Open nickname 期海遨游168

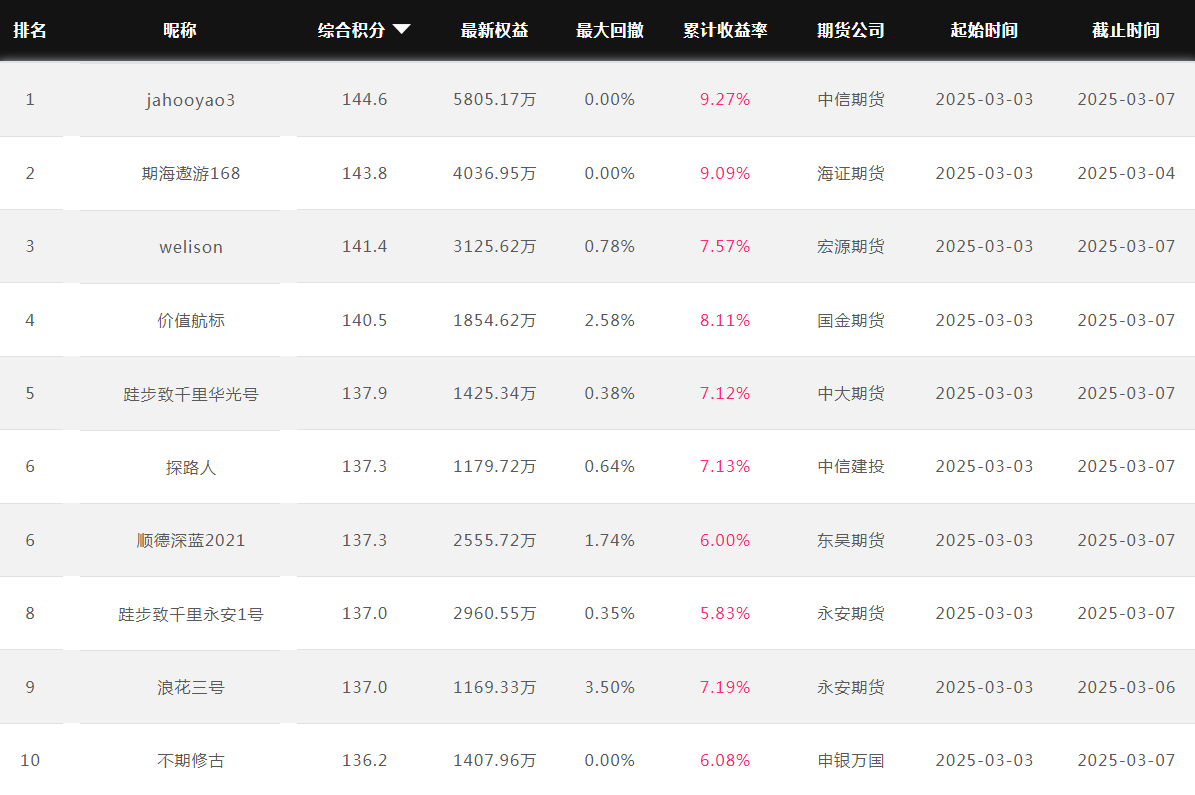(x=191, y=174)
